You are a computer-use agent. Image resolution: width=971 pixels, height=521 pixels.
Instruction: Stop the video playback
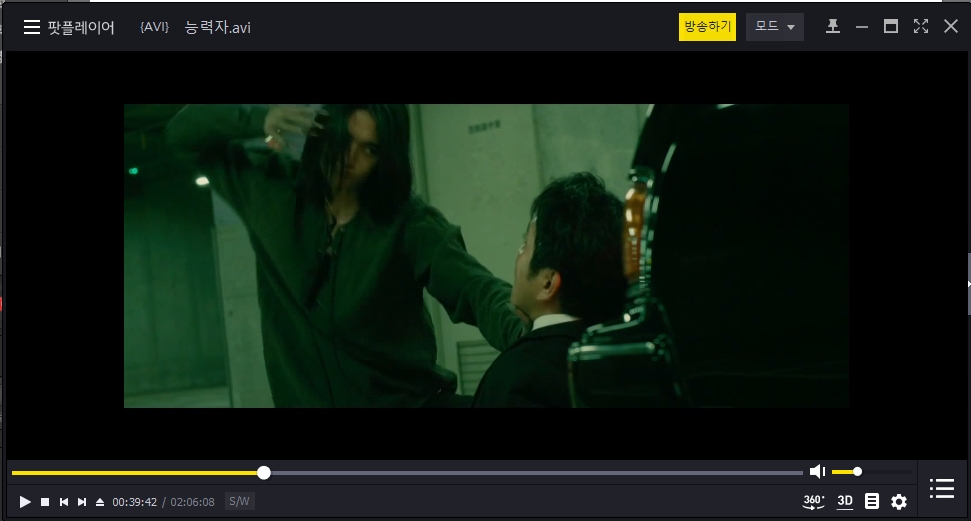click(45, 502)
